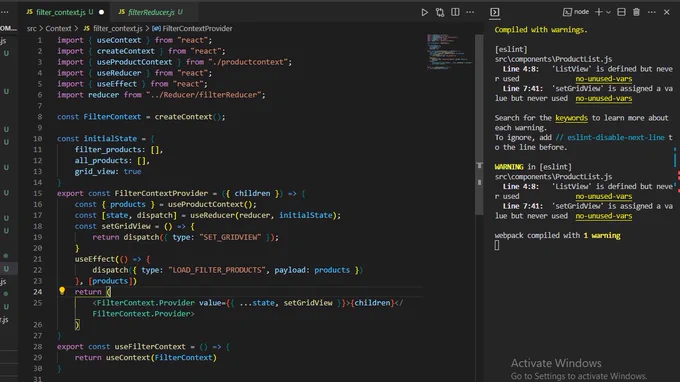Click 'createContext()' call on line 8
This screenshot has height=382, width=680.
pos(188,117)
